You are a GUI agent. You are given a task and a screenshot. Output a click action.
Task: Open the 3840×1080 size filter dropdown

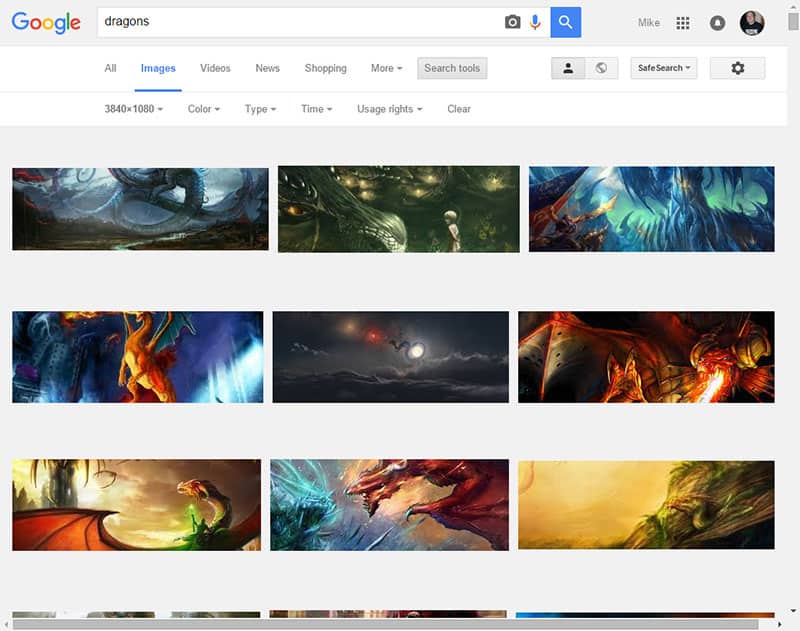click(x=134, y=109)
